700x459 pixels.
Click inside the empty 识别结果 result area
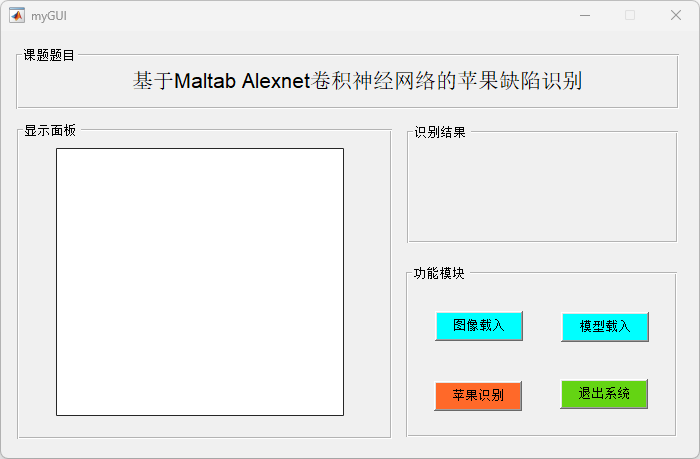[x=541, y=190]
